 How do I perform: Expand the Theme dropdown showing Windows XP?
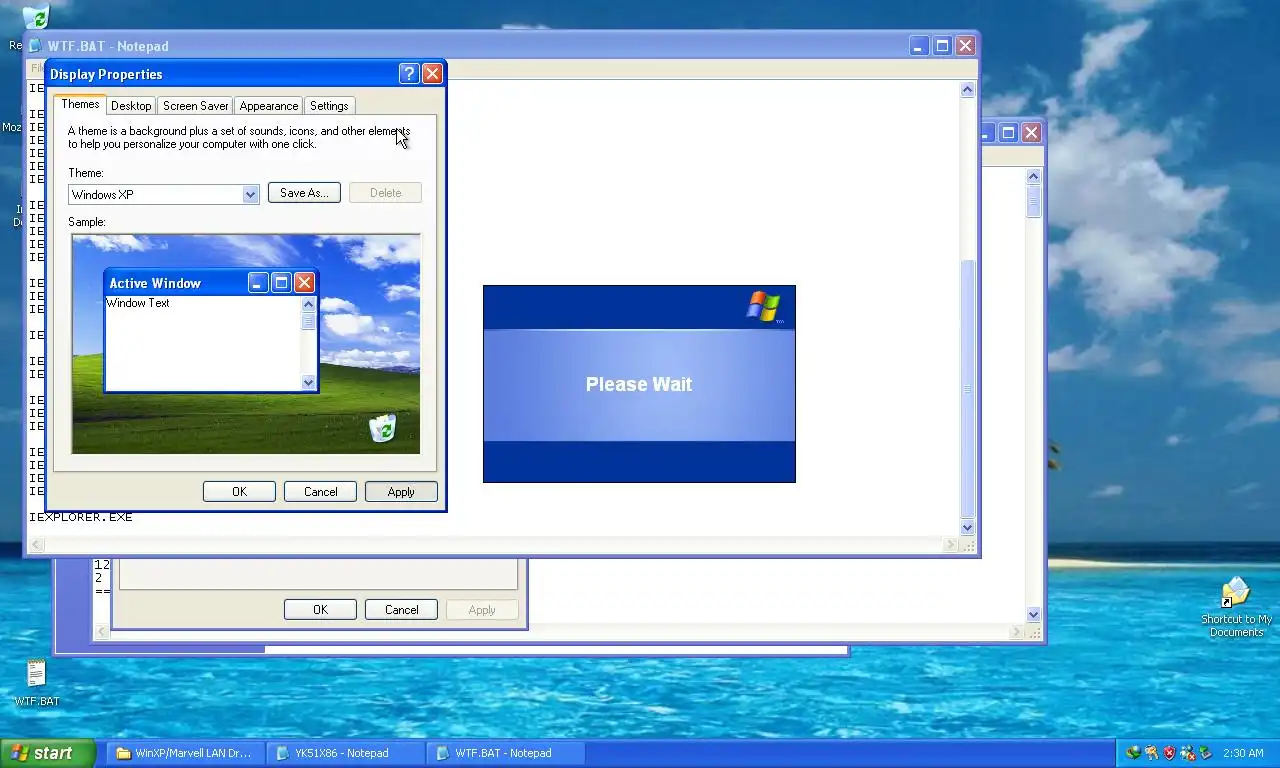pos(251,195)
